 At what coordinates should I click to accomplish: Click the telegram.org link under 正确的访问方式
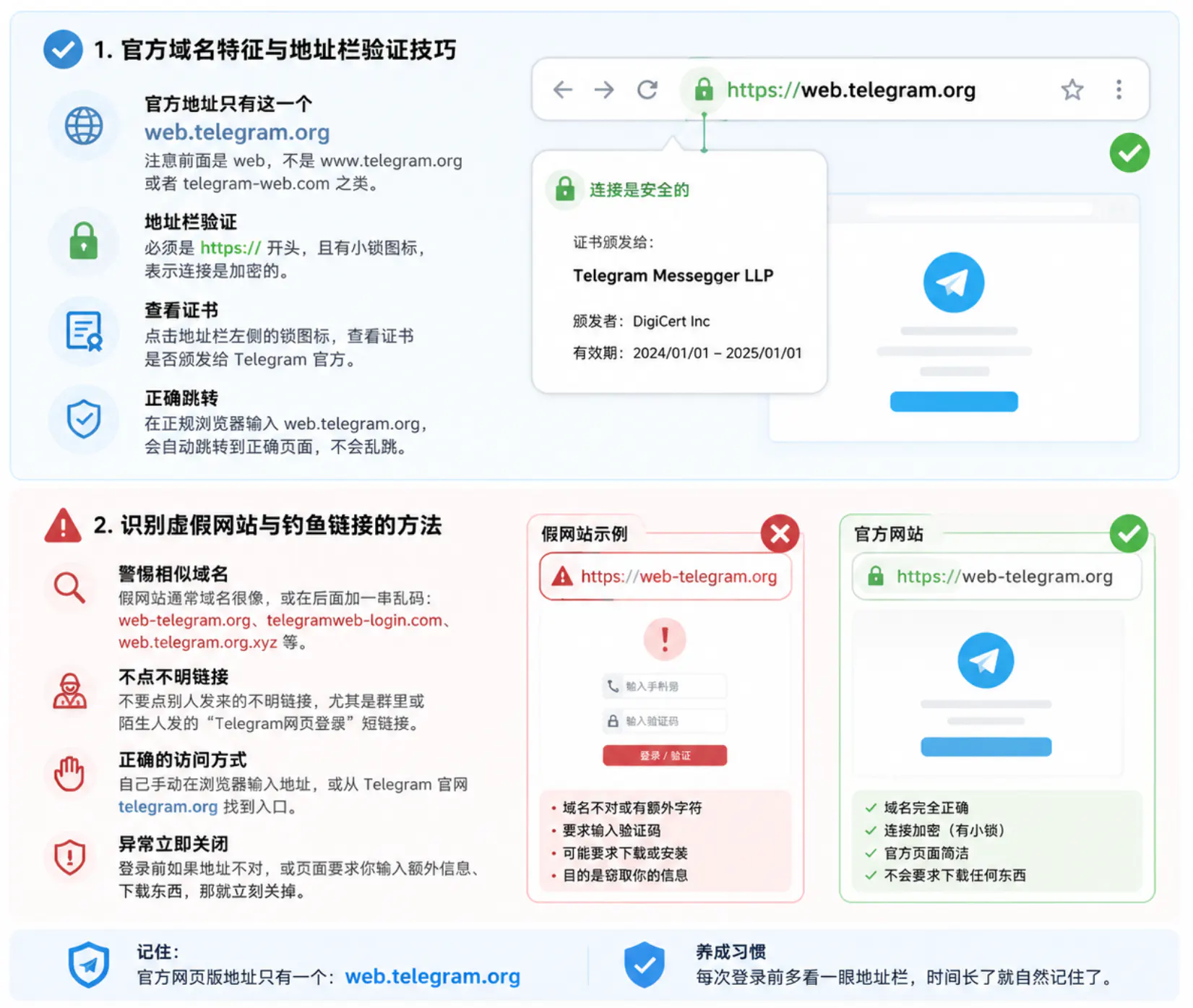[168, 806]
